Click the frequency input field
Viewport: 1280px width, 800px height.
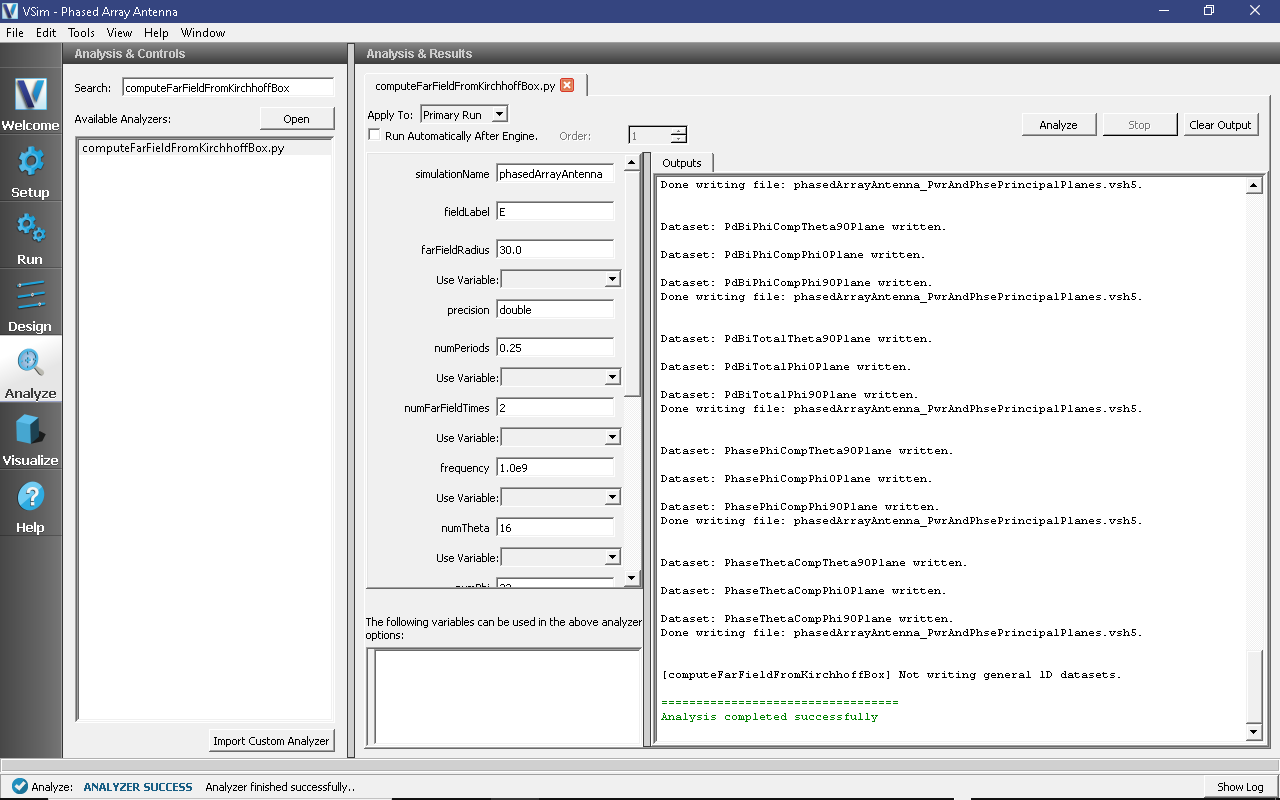tap(555, 468)
